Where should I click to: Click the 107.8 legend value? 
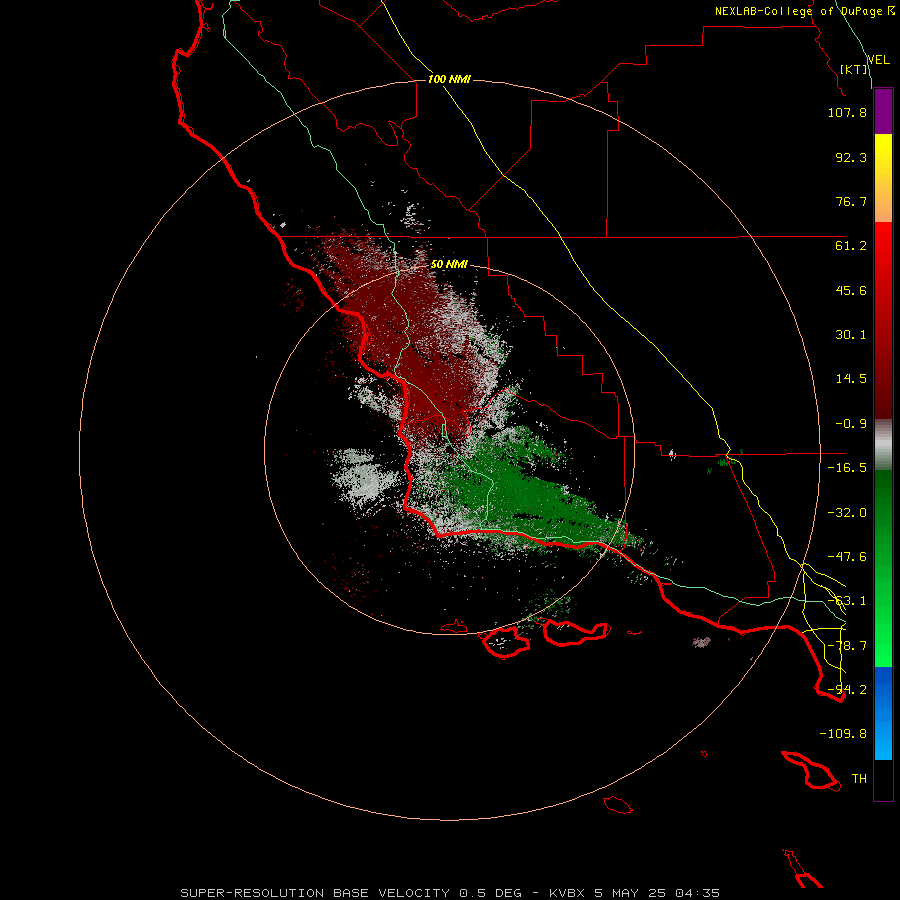click(x=847, y=112)
